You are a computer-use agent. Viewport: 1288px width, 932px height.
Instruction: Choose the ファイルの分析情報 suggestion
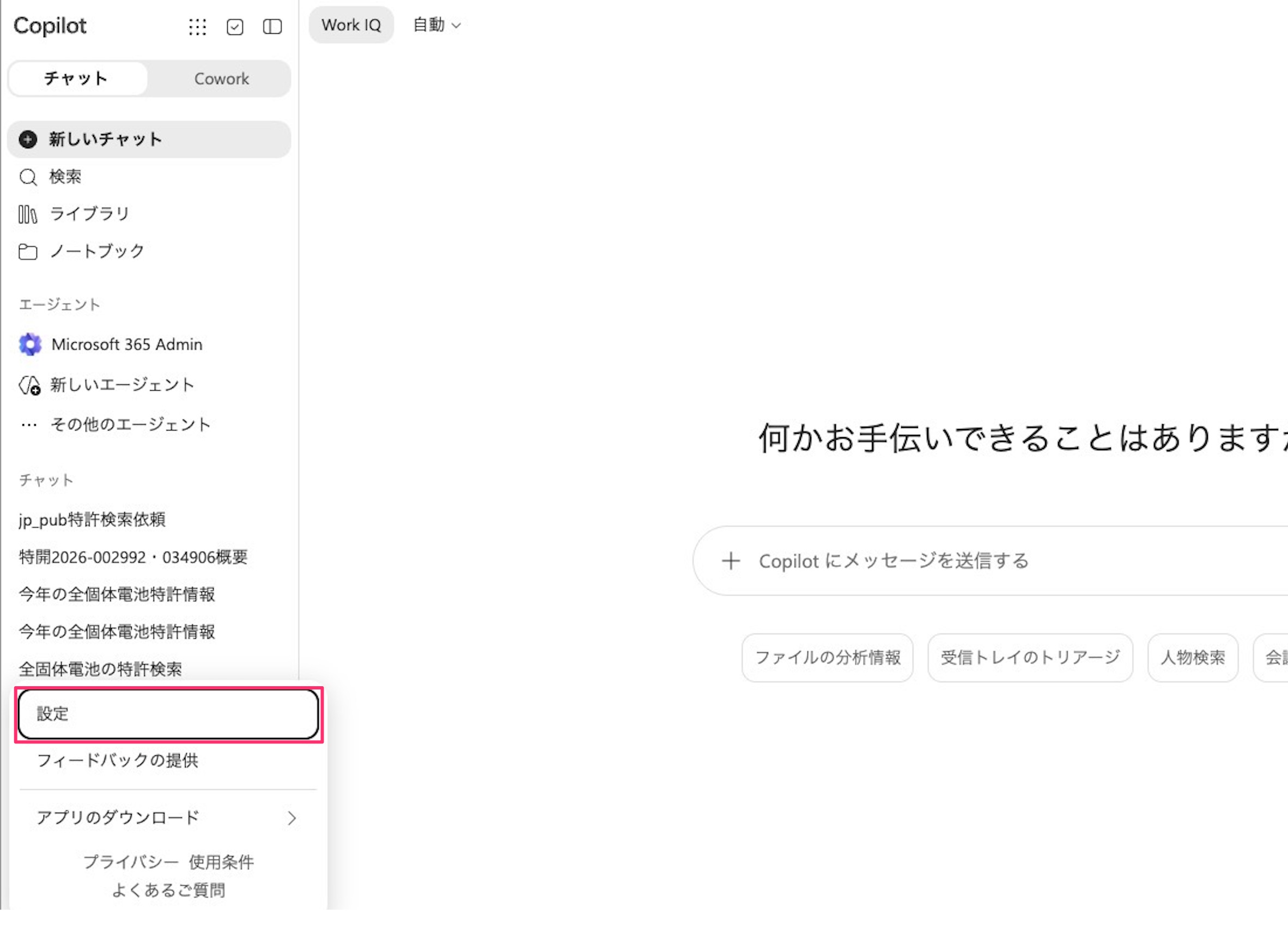point(828,657)
